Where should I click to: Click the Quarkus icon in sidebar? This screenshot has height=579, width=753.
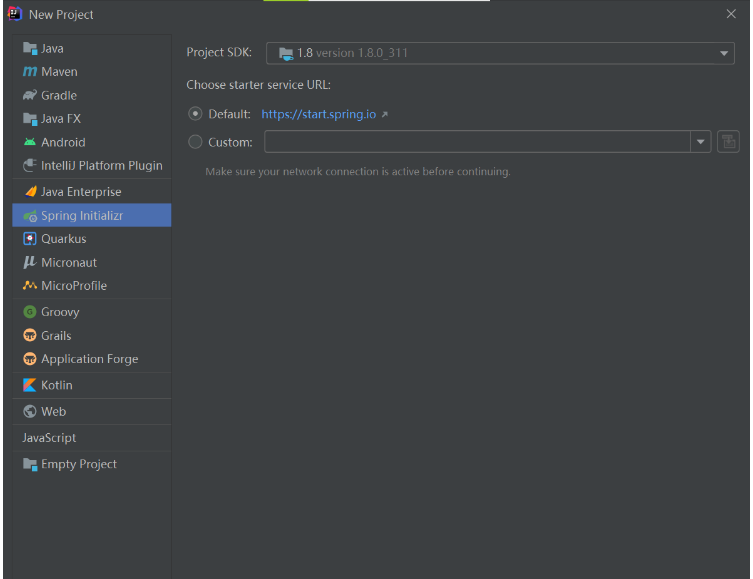30,239
